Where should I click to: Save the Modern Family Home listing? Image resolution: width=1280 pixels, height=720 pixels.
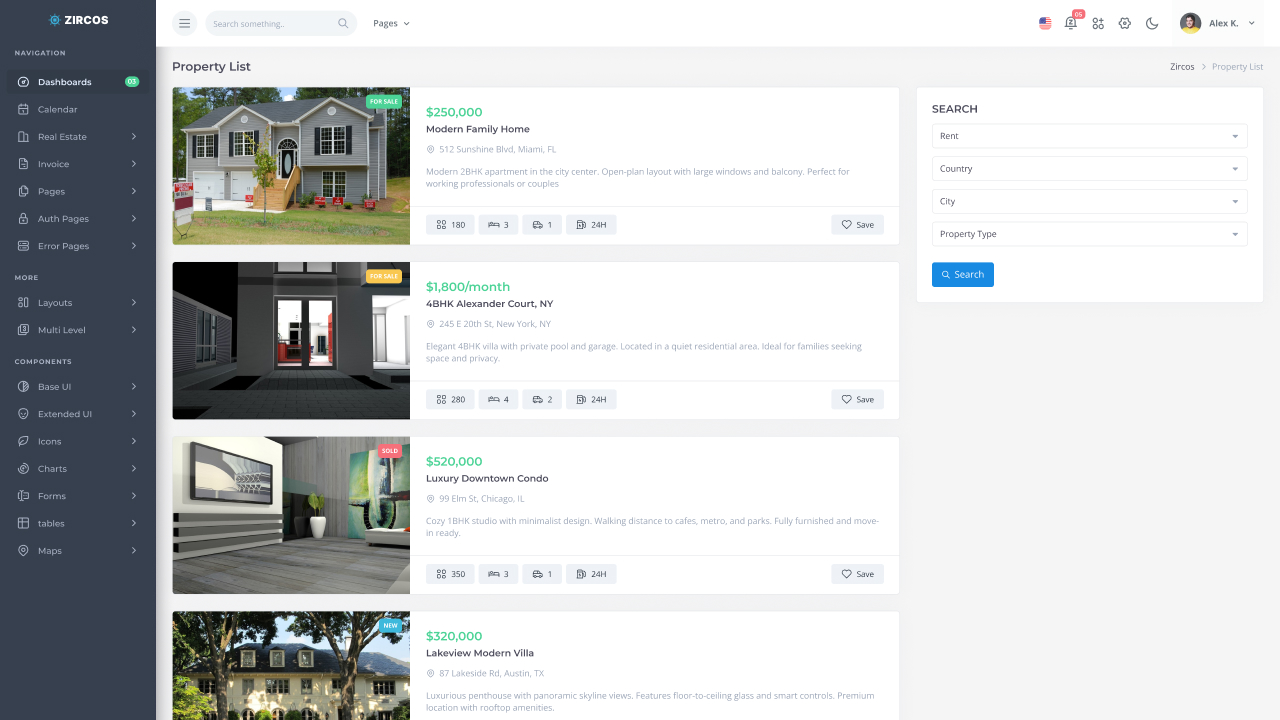pos(857,224)
